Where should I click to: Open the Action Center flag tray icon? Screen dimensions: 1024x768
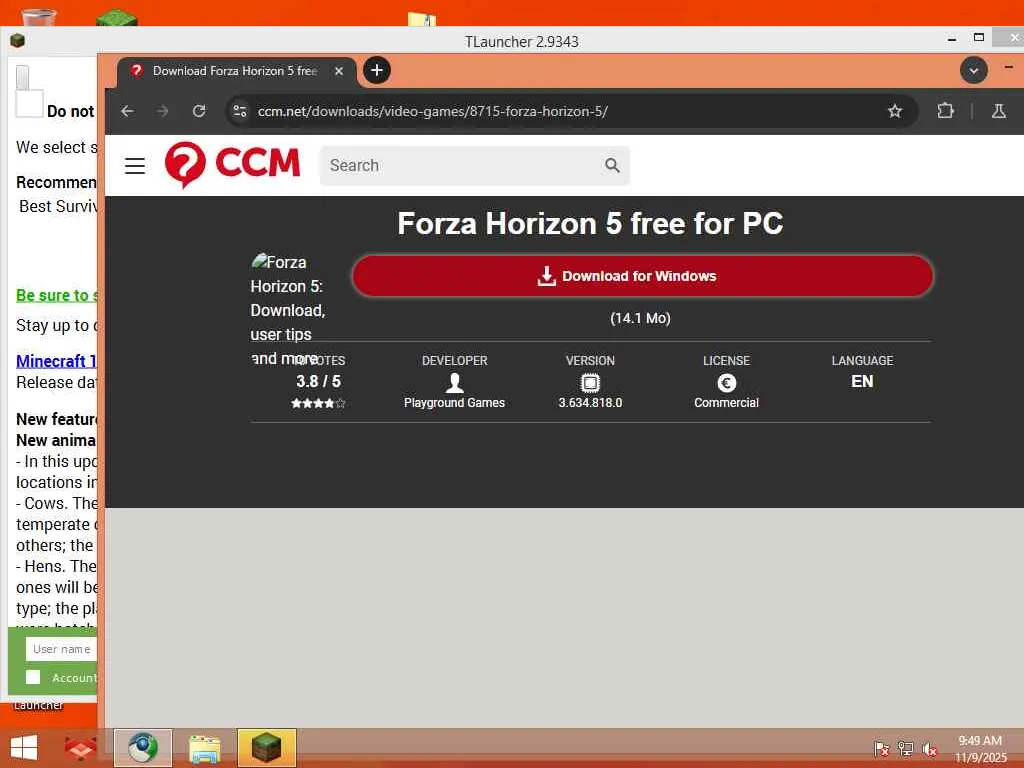click(882, 749)
